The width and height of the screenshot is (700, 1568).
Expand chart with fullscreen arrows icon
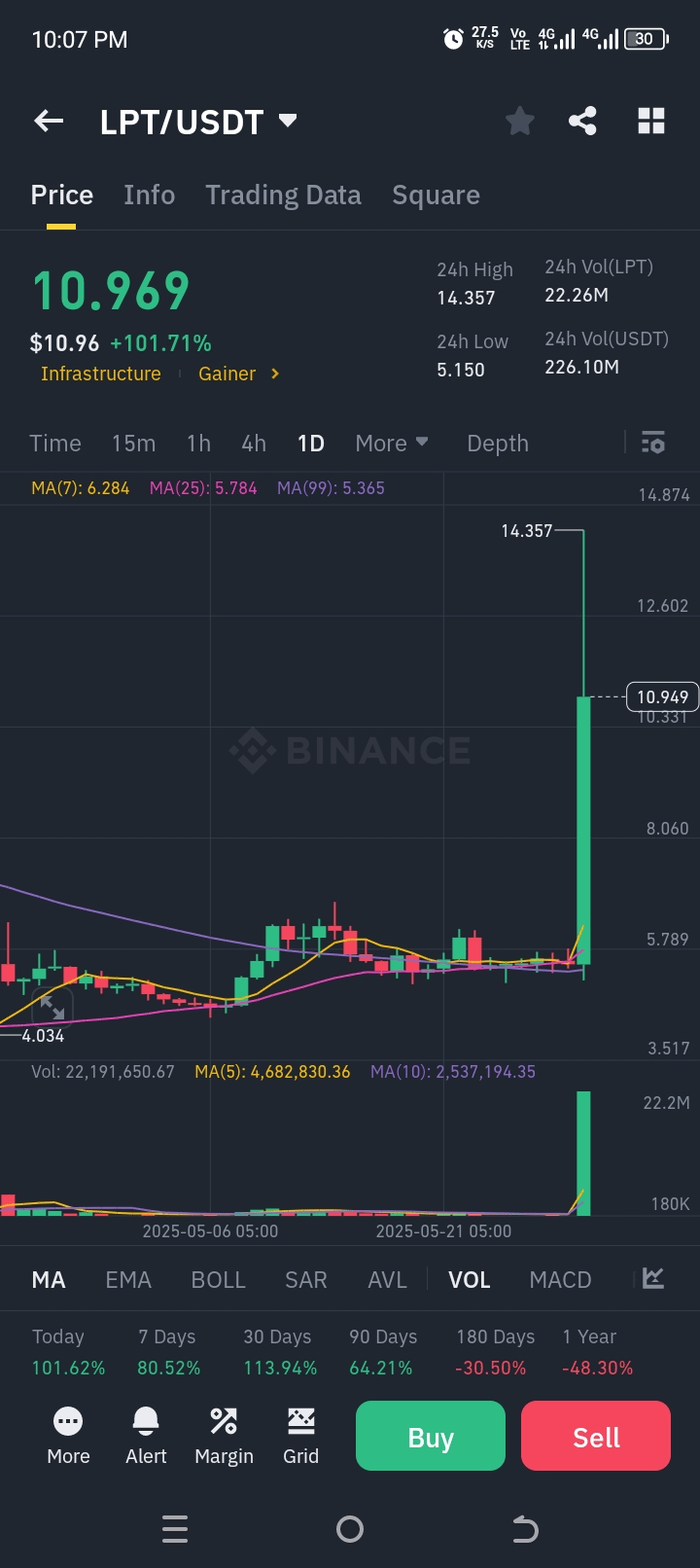(x=52, y=1007)
